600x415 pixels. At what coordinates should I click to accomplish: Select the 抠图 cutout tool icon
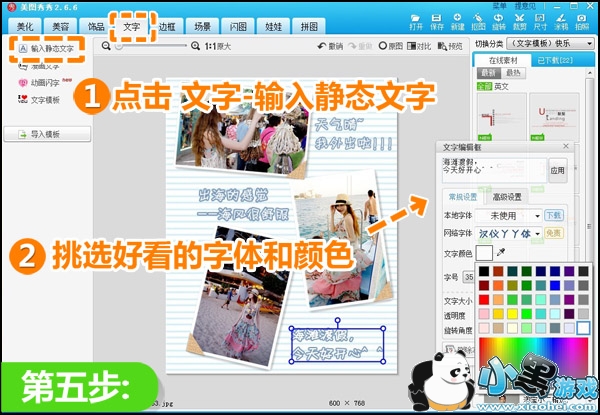point(478,22)
